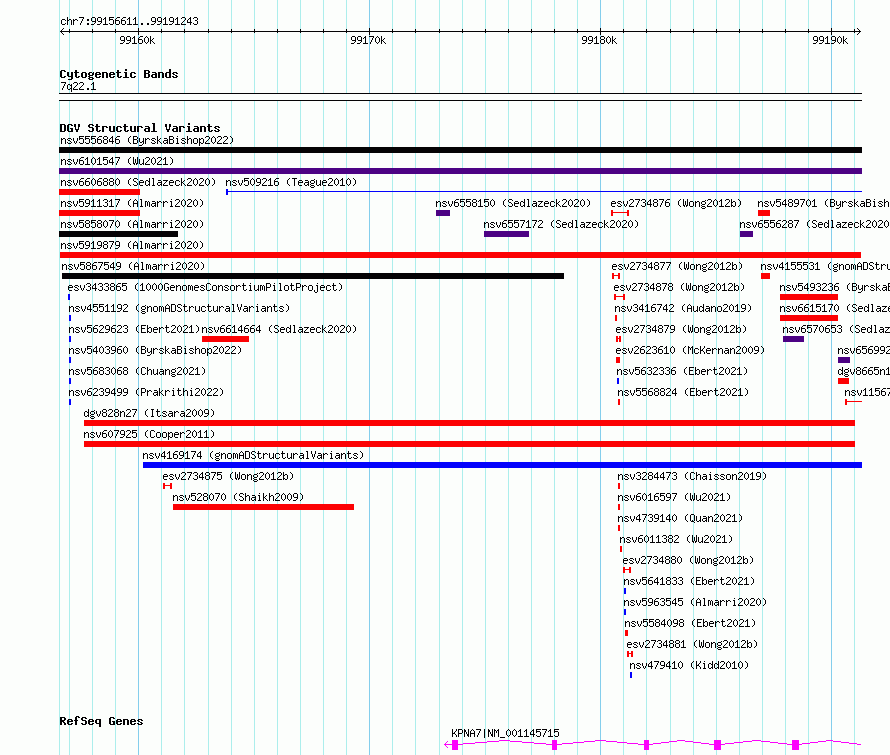Click the nsv5556846 black variant bar

(460, 150)
